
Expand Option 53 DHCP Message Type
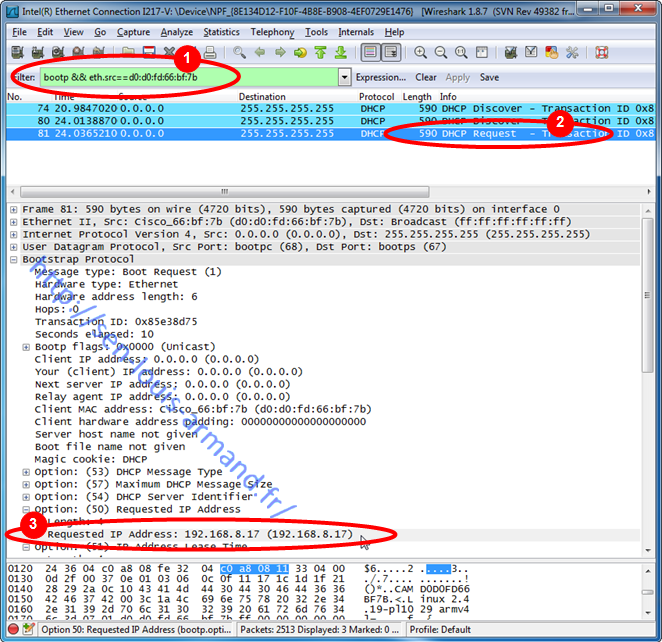[x=26, y=472]
